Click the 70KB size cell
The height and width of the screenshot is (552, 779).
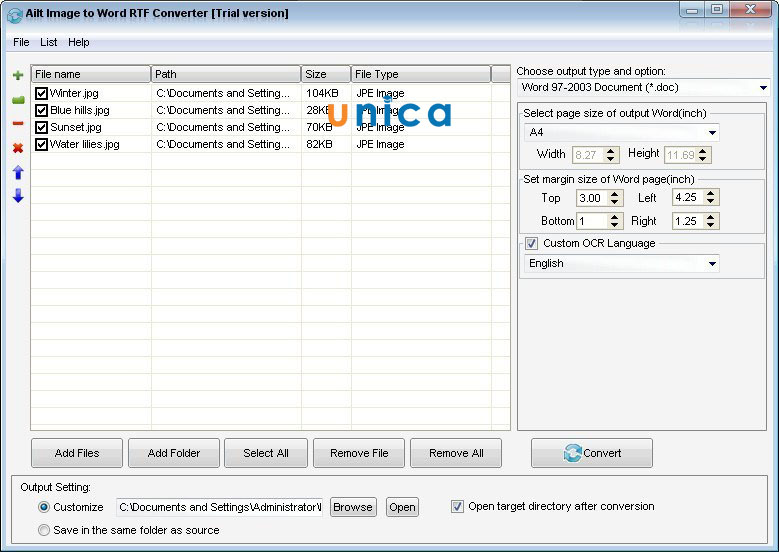point(319,127)
